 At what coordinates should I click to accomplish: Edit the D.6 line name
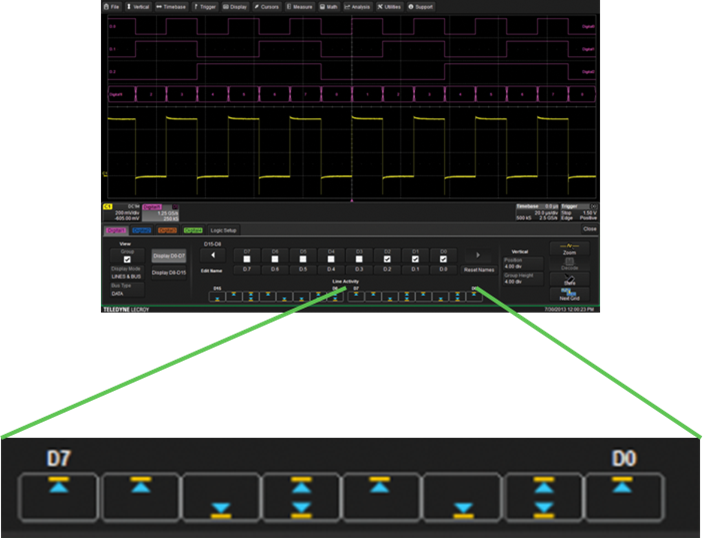coord(275,269)
